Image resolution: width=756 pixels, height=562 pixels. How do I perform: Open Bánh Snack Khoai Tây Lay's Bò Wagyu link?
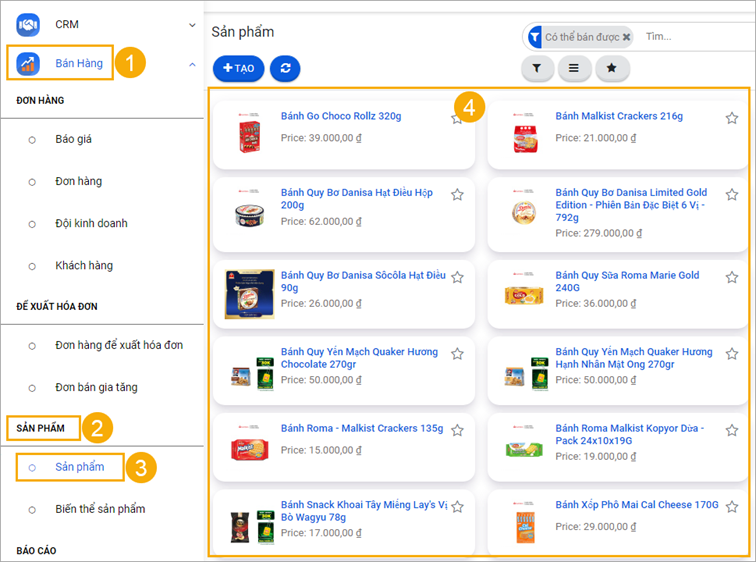(x=364, y=511)
